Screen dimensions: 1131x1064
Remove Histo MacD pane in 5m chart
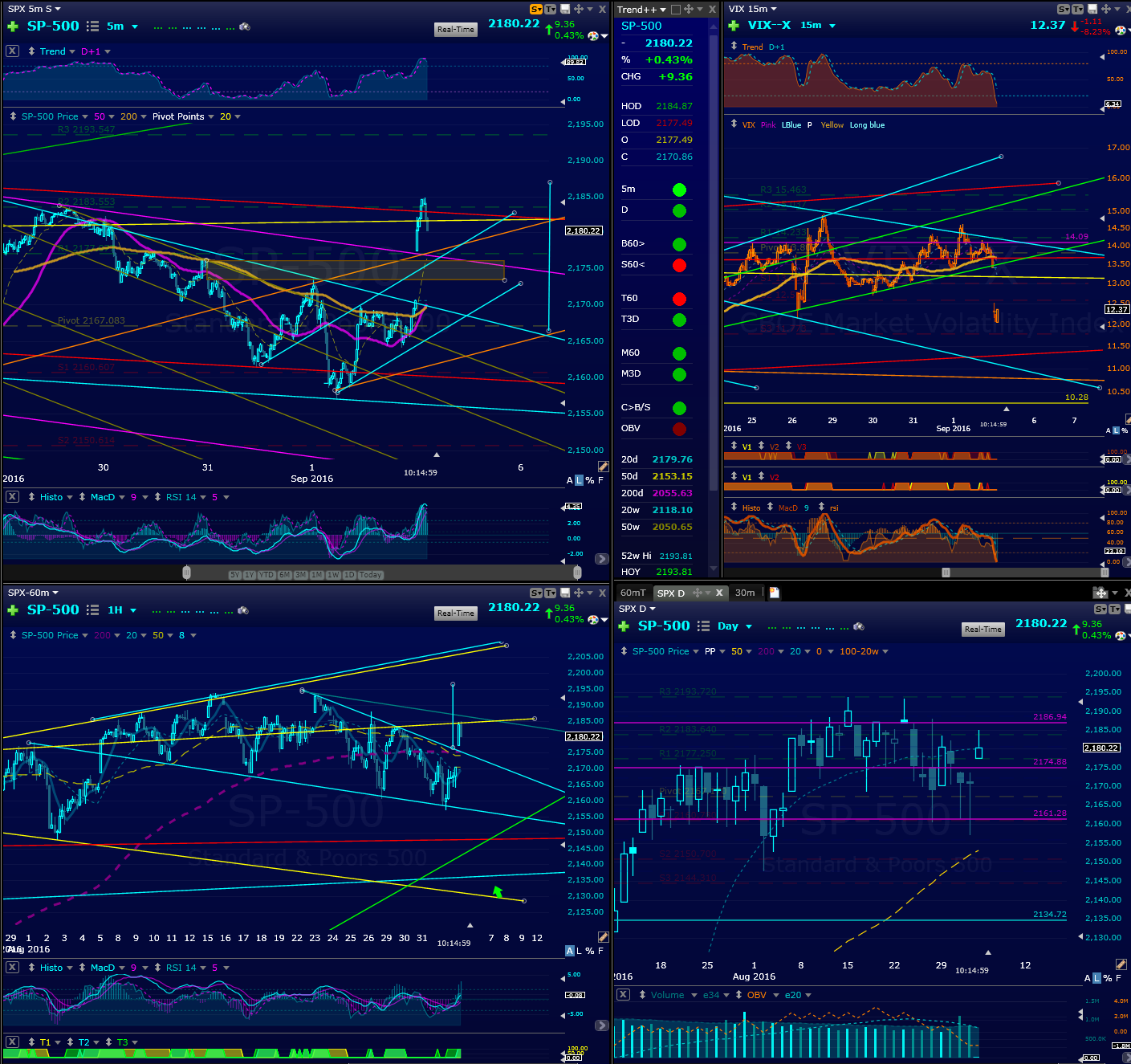[x=12, y=497]
